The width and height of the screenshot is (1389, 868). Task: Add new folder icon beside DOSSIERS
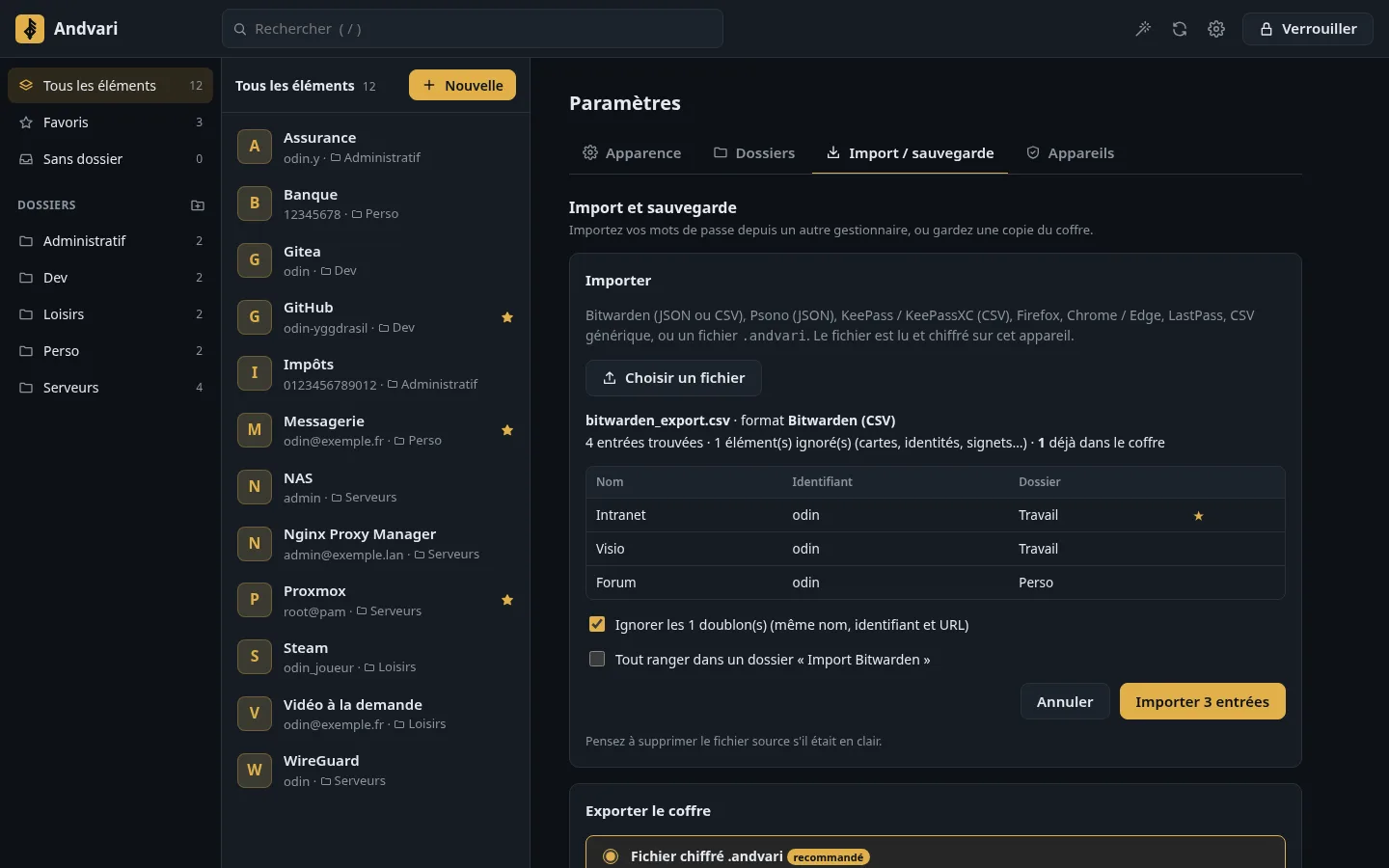click(198, 205)
